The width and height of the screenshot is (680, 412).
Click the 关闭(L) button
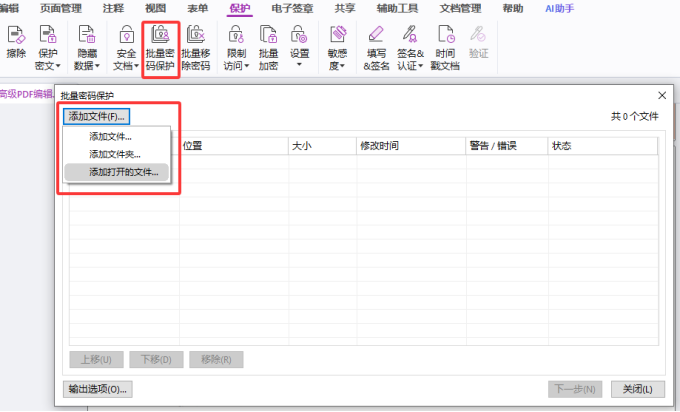pos(638,389)
